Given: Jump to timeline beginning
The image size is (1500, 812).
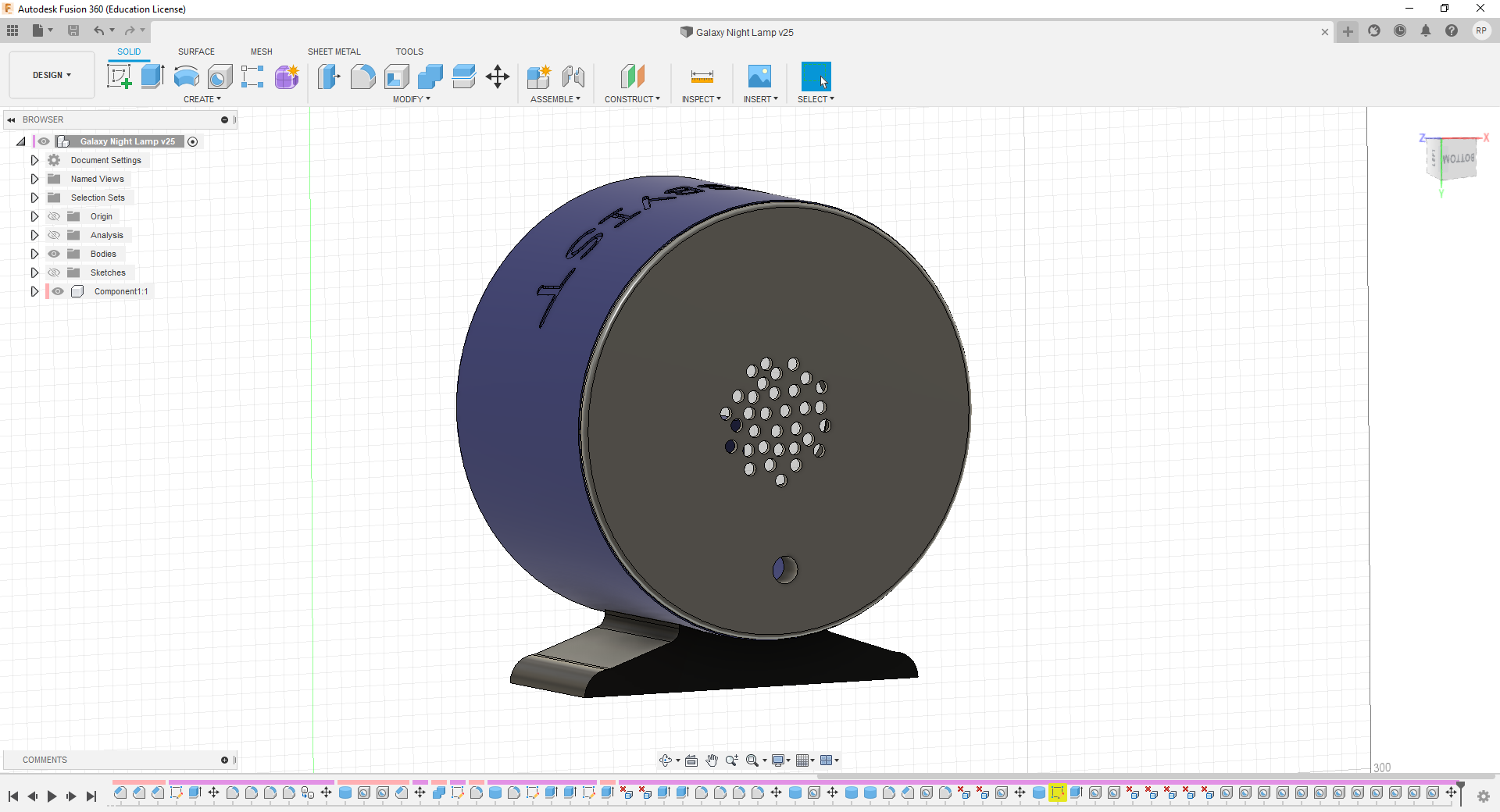Looking at the screenshot, I should coord(13,796).
